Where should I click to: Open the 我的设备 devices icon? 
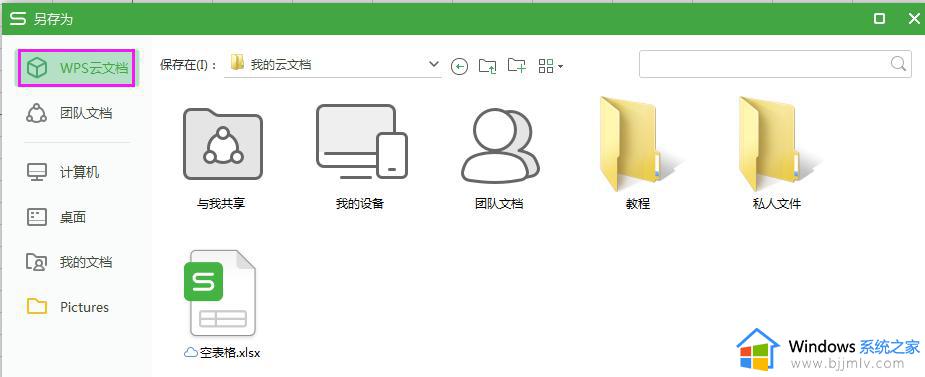pyautogui.click(x=362, y=142)
